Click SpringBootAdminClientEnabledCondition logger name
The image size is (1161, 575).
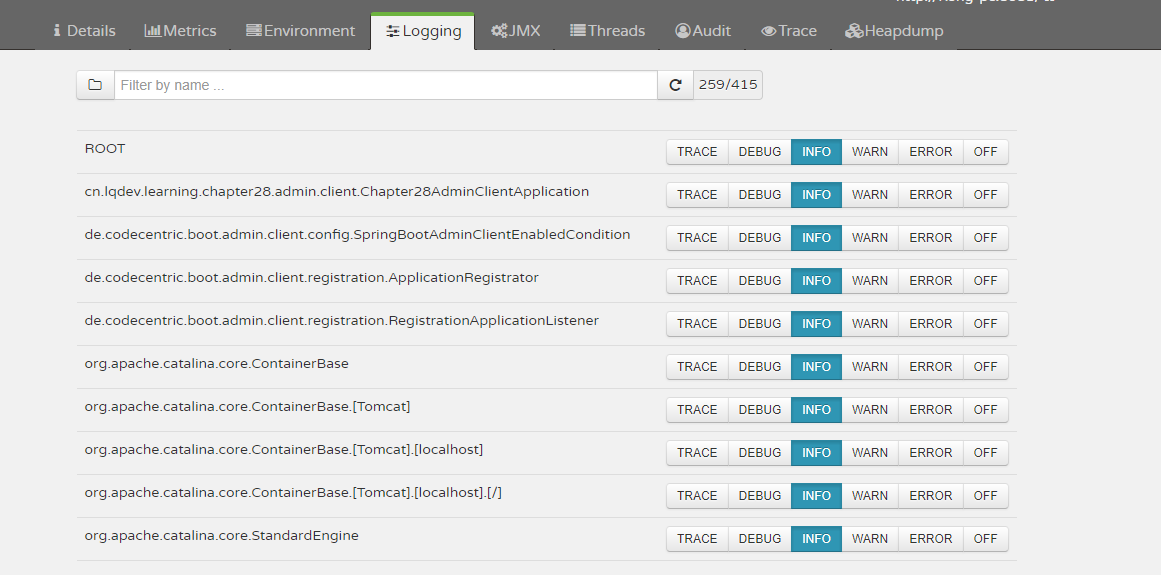(358, 235)
